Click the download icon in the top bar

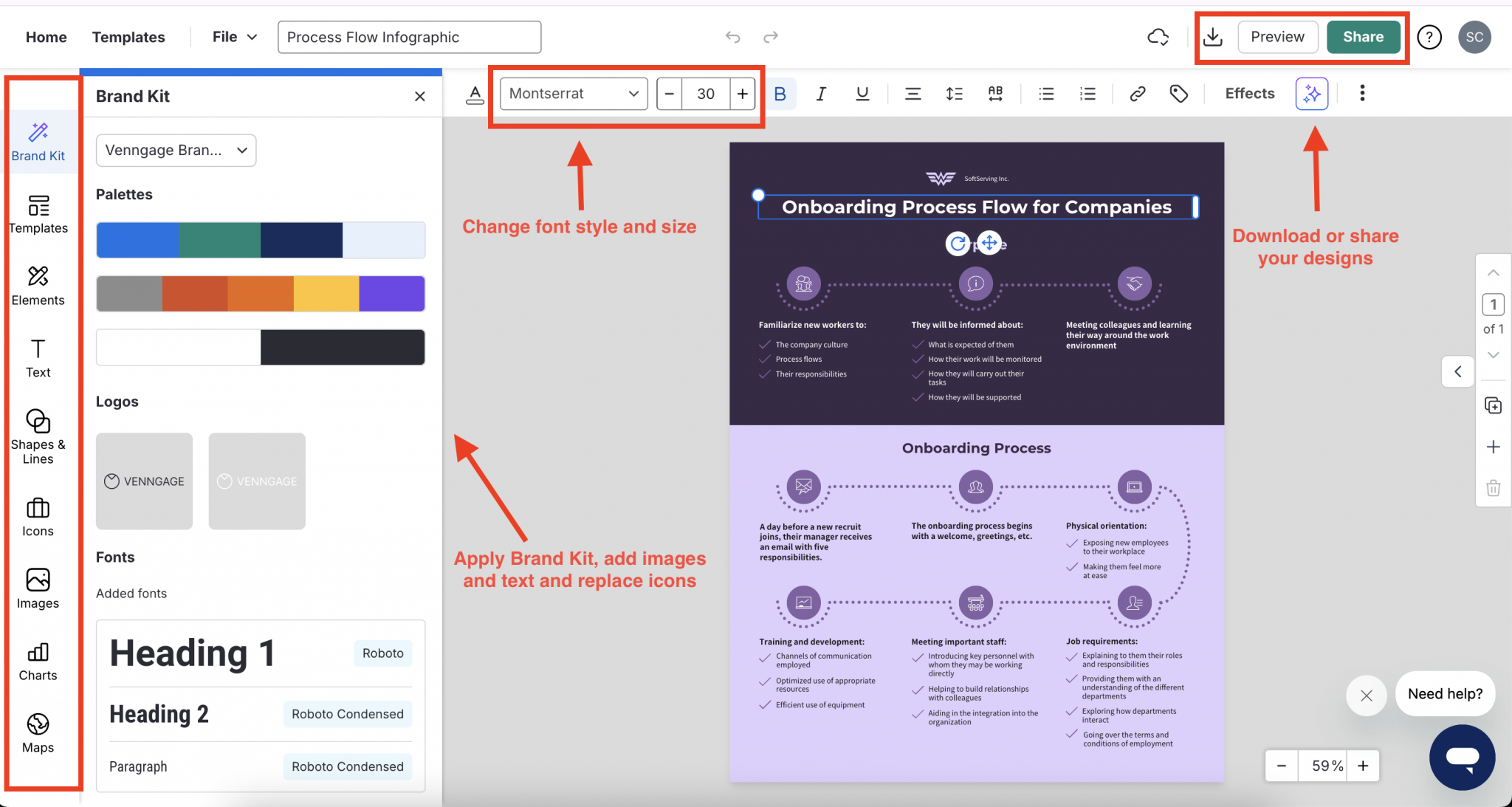[x=1213, y=37]
